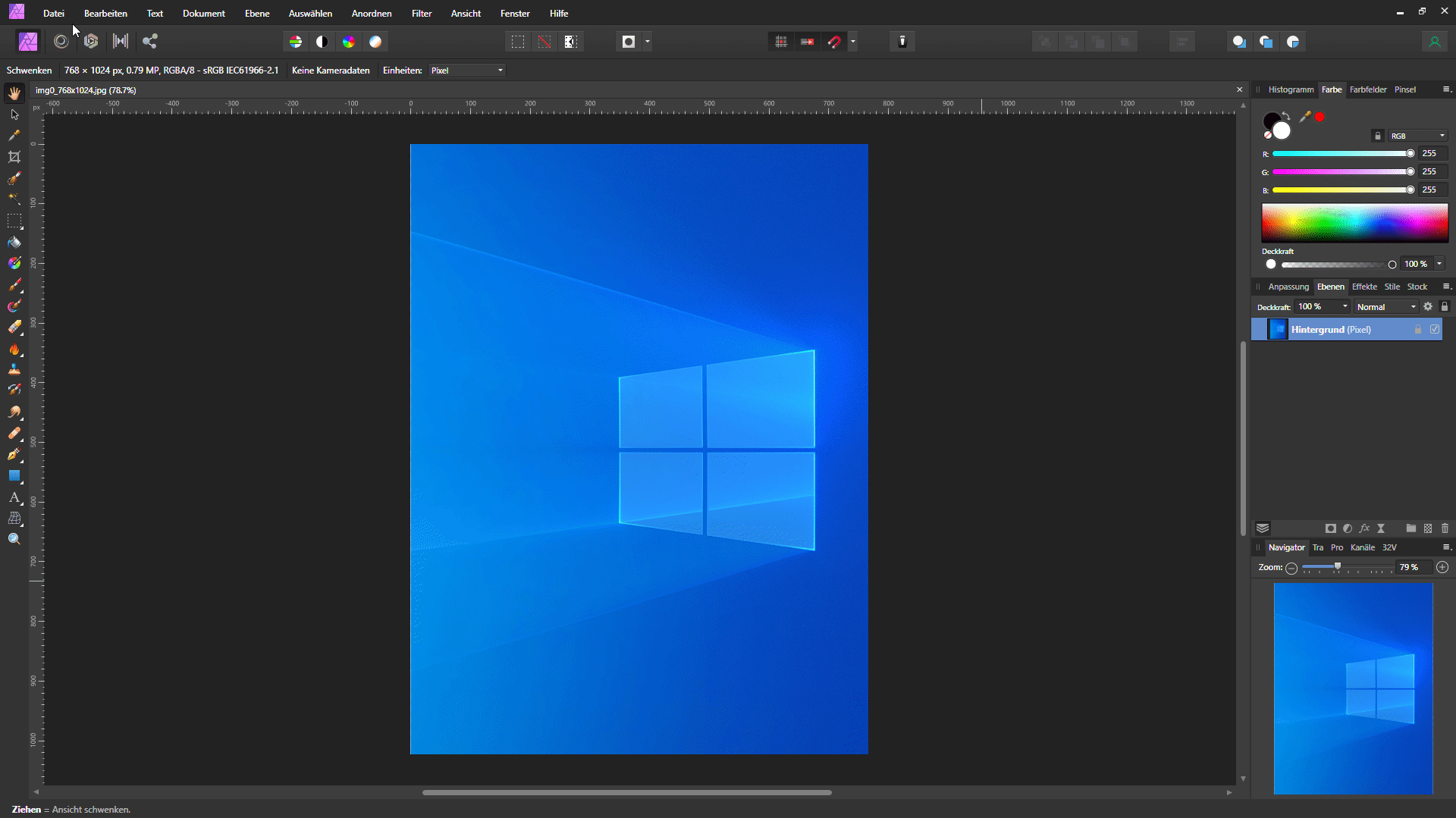Toggle the colour panel lock icon
Image resolution: width=1456 pixels, height=818 pixels.
(1378, 136)
